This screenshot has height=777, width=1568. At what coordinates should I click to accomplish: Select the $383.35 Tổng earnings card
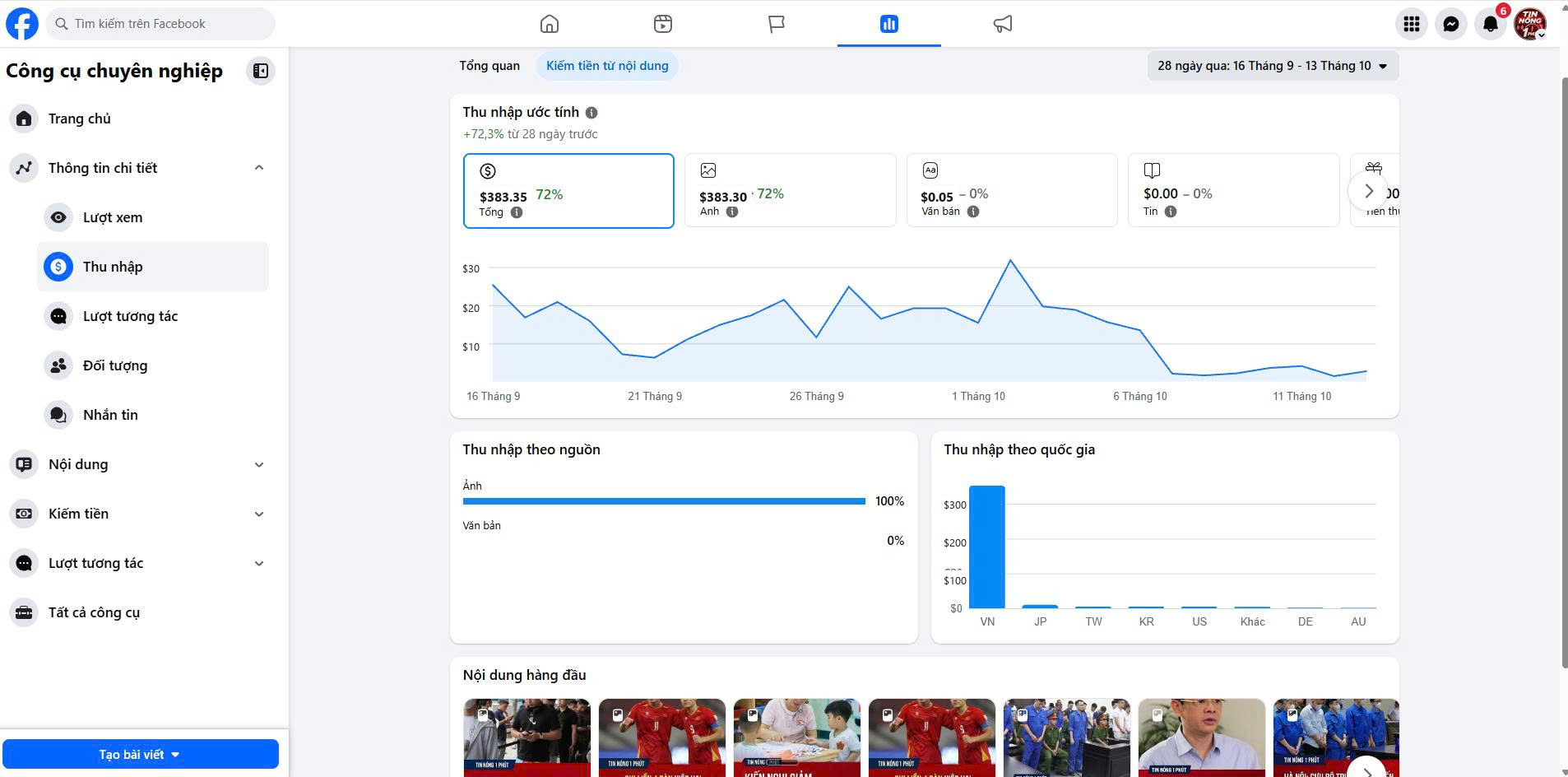(568, 190)
